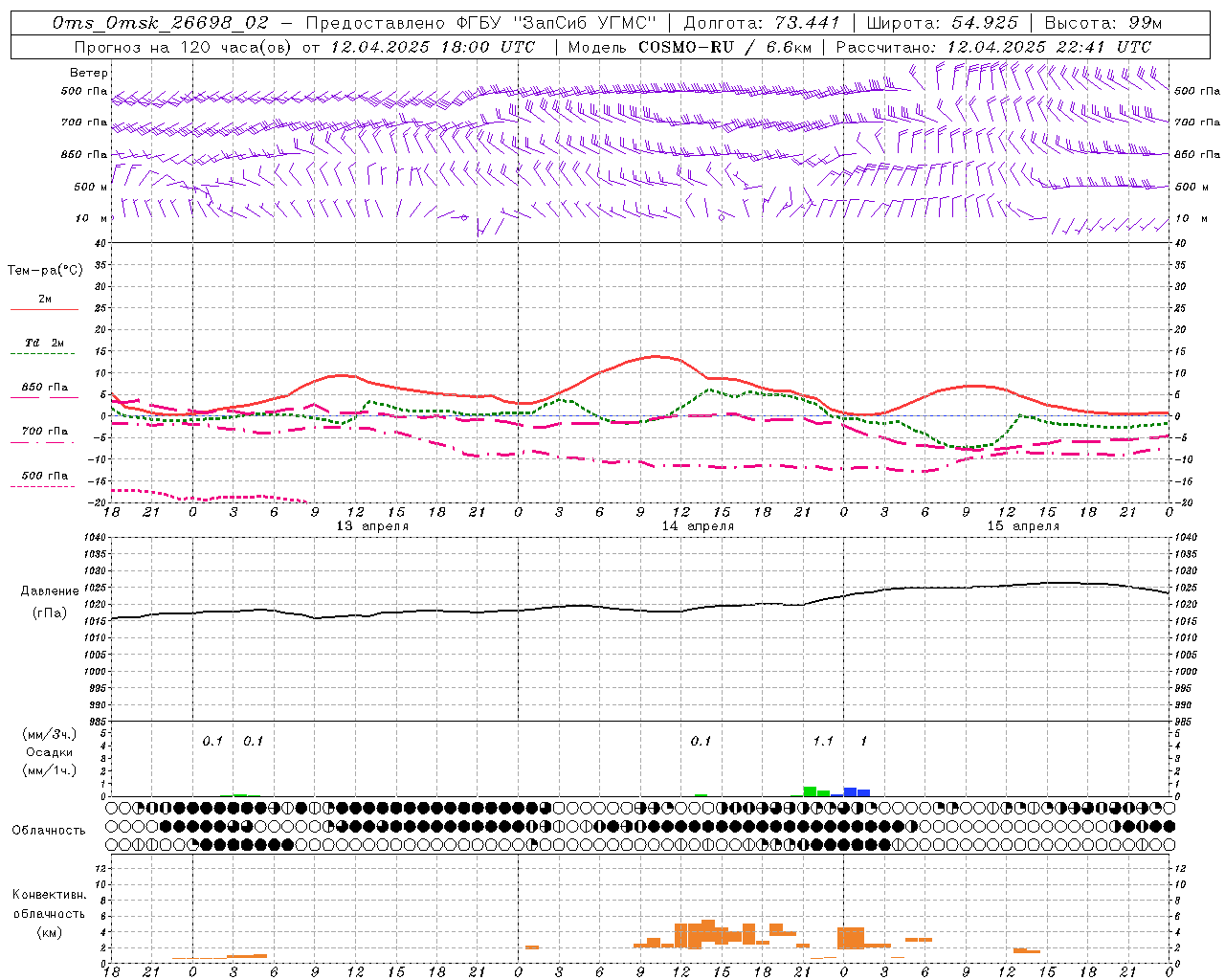Select the provider text ФГБУ "ЗапСиб УГМС"
Viewport: 1225px width, 980px height.
click(x=556, y=23)
